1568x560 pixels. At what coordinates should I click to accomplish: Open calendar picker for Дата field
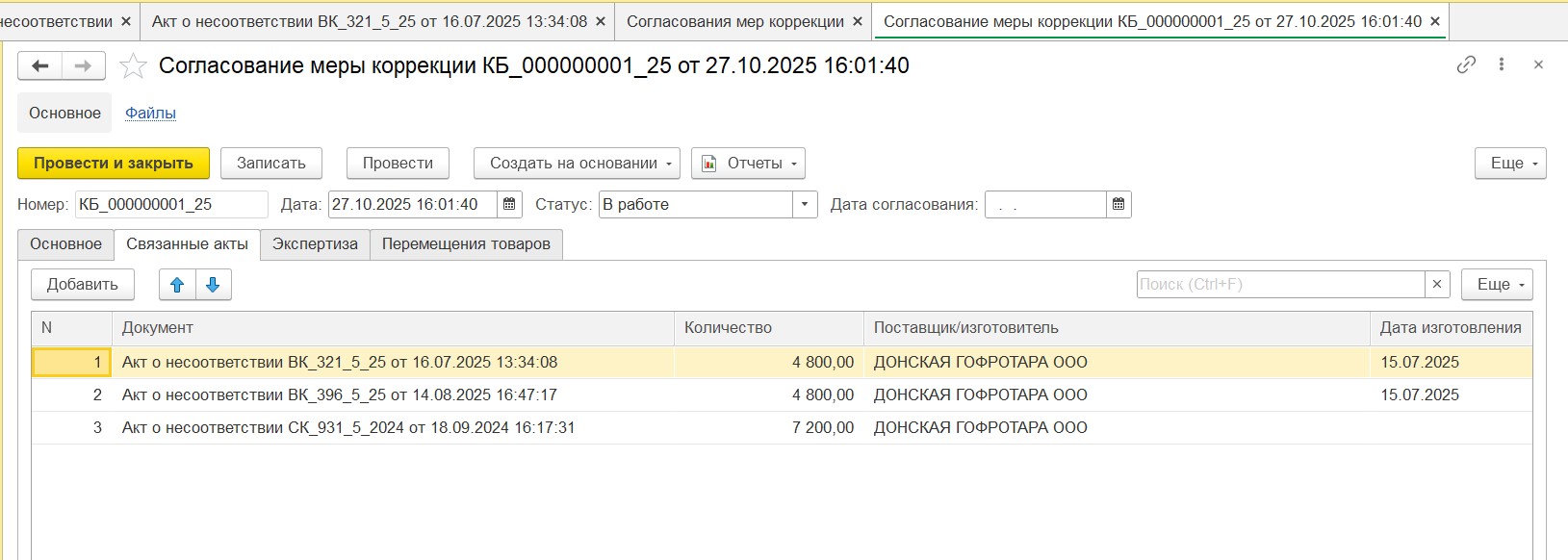click(510, 204)
